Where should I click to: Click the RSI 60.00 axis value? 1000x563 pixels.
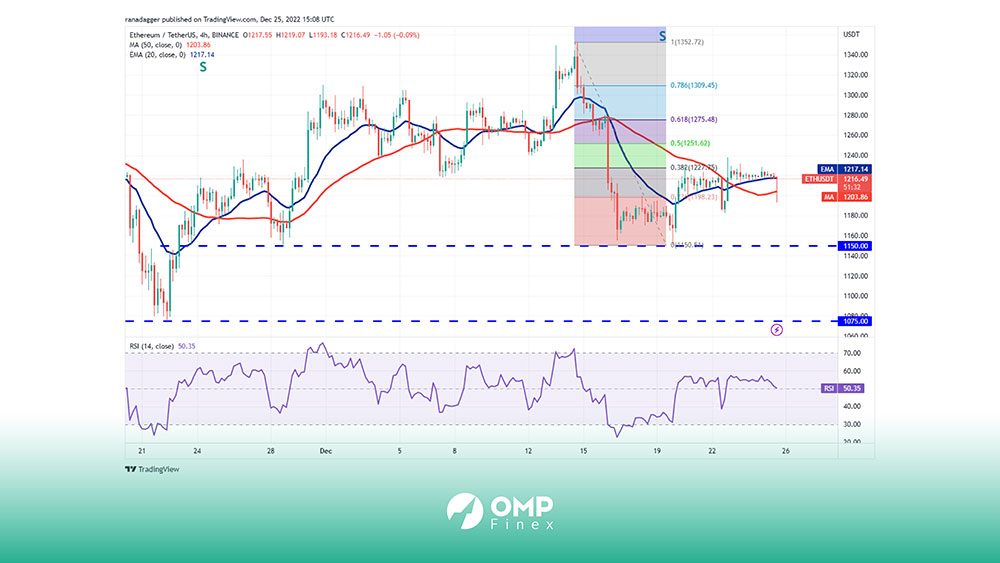[852, 371]
